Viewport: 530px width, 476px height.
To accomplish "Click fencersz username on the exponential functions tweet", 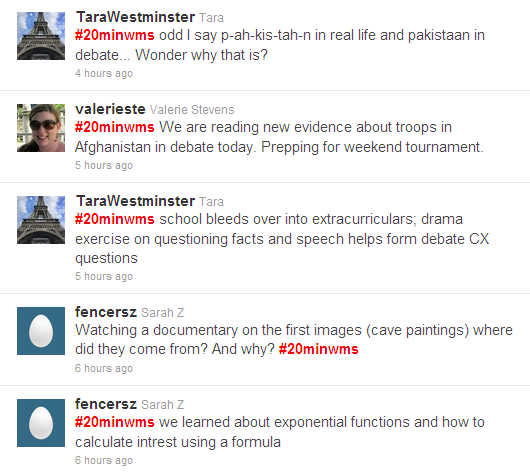I will click(106, 404).
